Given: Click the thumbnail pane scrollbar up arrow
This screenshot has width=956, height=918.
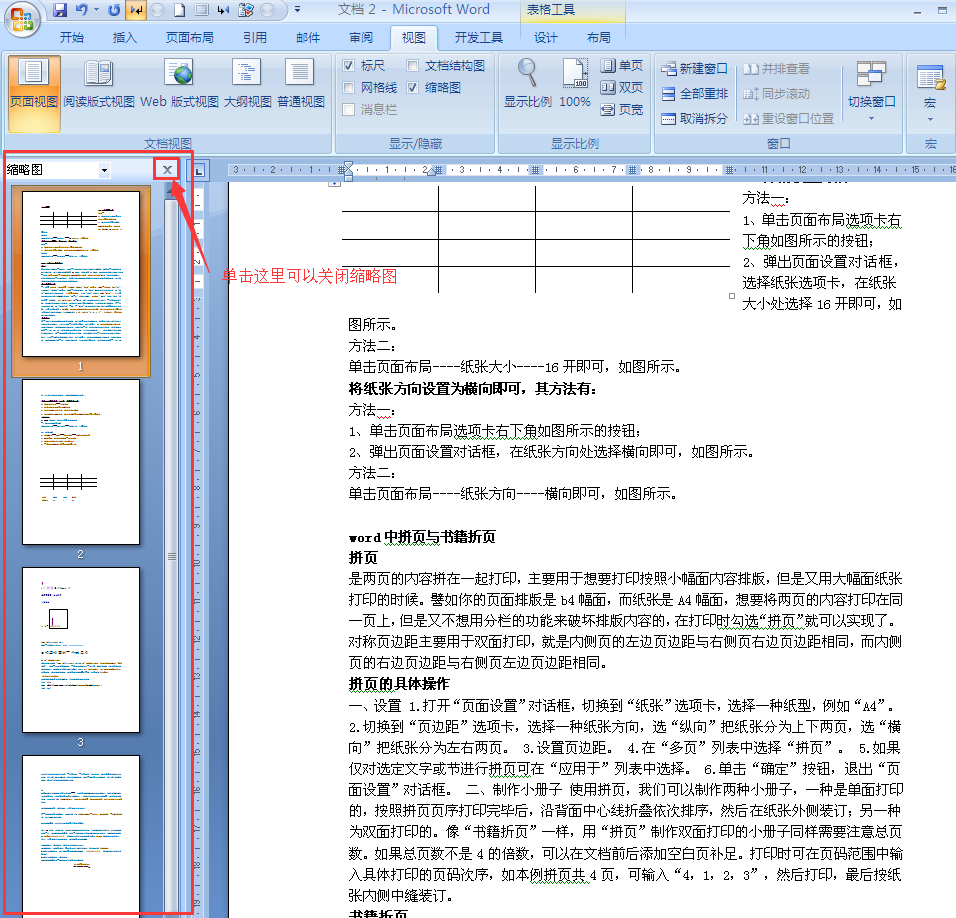Looking at the screenshot, I should pyautogui.click(x=171, y=190).
